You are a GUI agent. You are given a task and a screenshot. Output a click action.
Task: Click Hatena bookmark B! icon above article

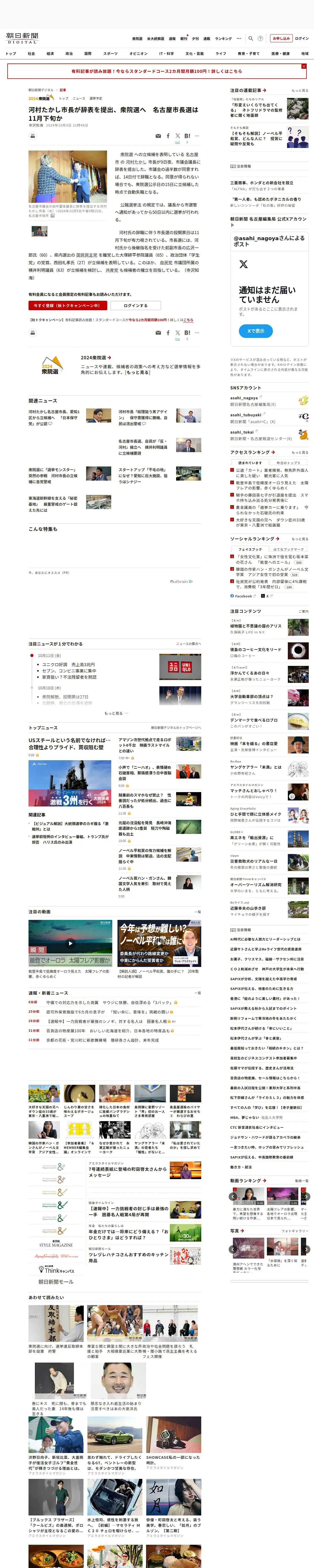[x=187, y=136]
